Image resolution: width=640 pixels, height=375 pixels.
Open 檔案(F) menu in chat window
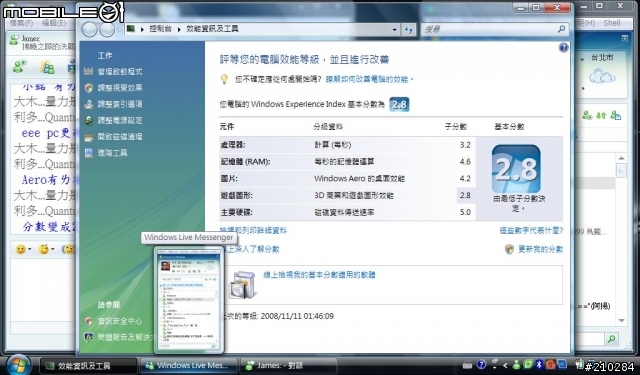[21, 23]
